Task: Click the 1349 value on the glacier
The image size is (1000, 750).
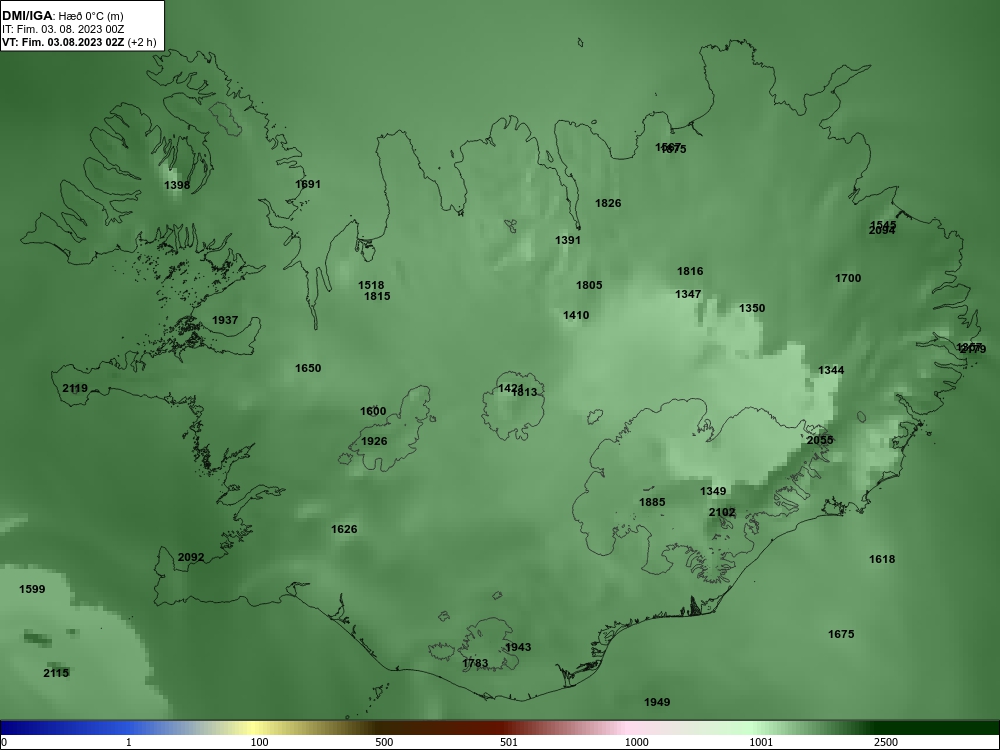Action: pos(713,491)
